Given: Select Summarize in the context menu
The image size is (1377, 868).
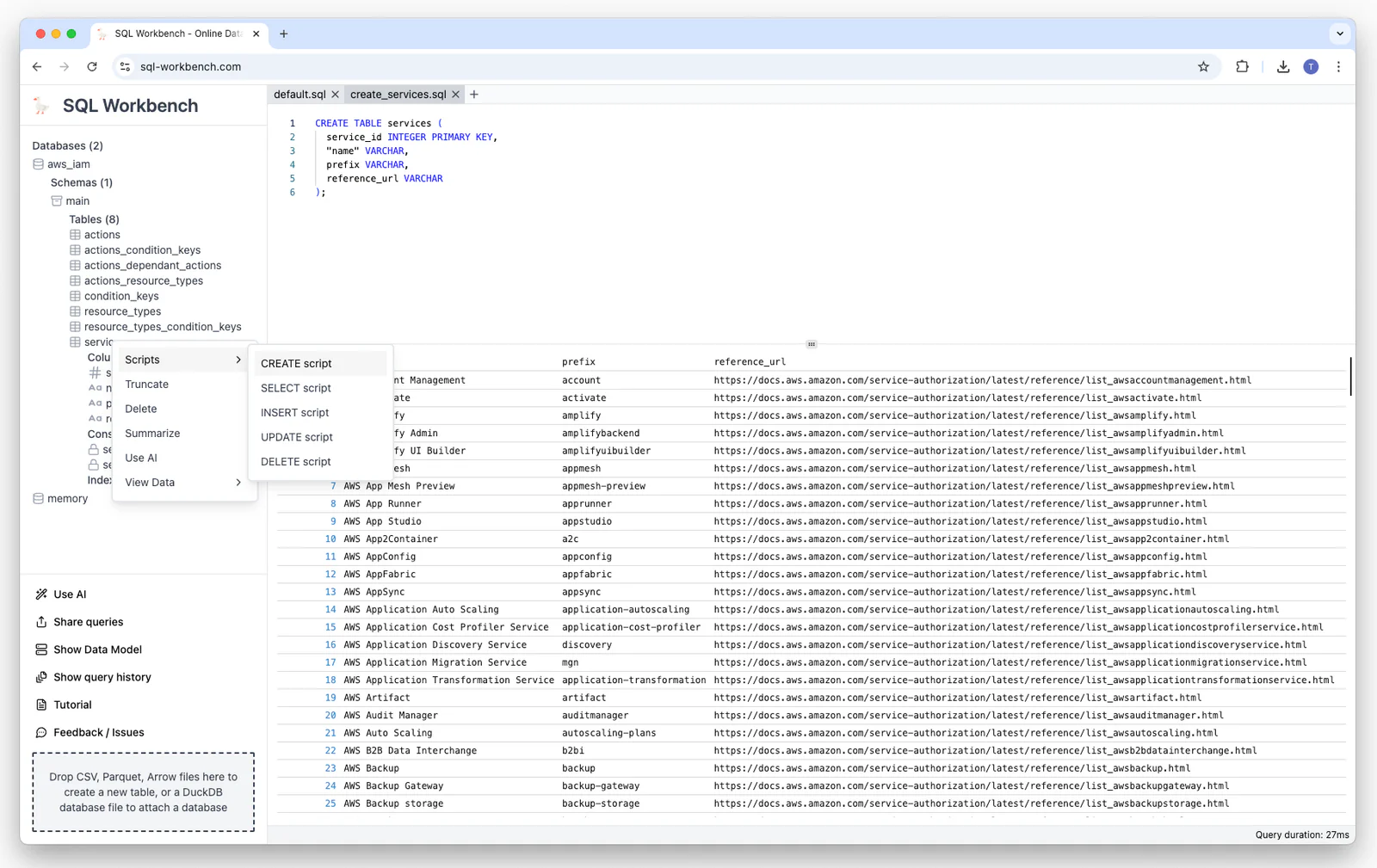Looking at the screenshot, I should (x=184, y=434).
